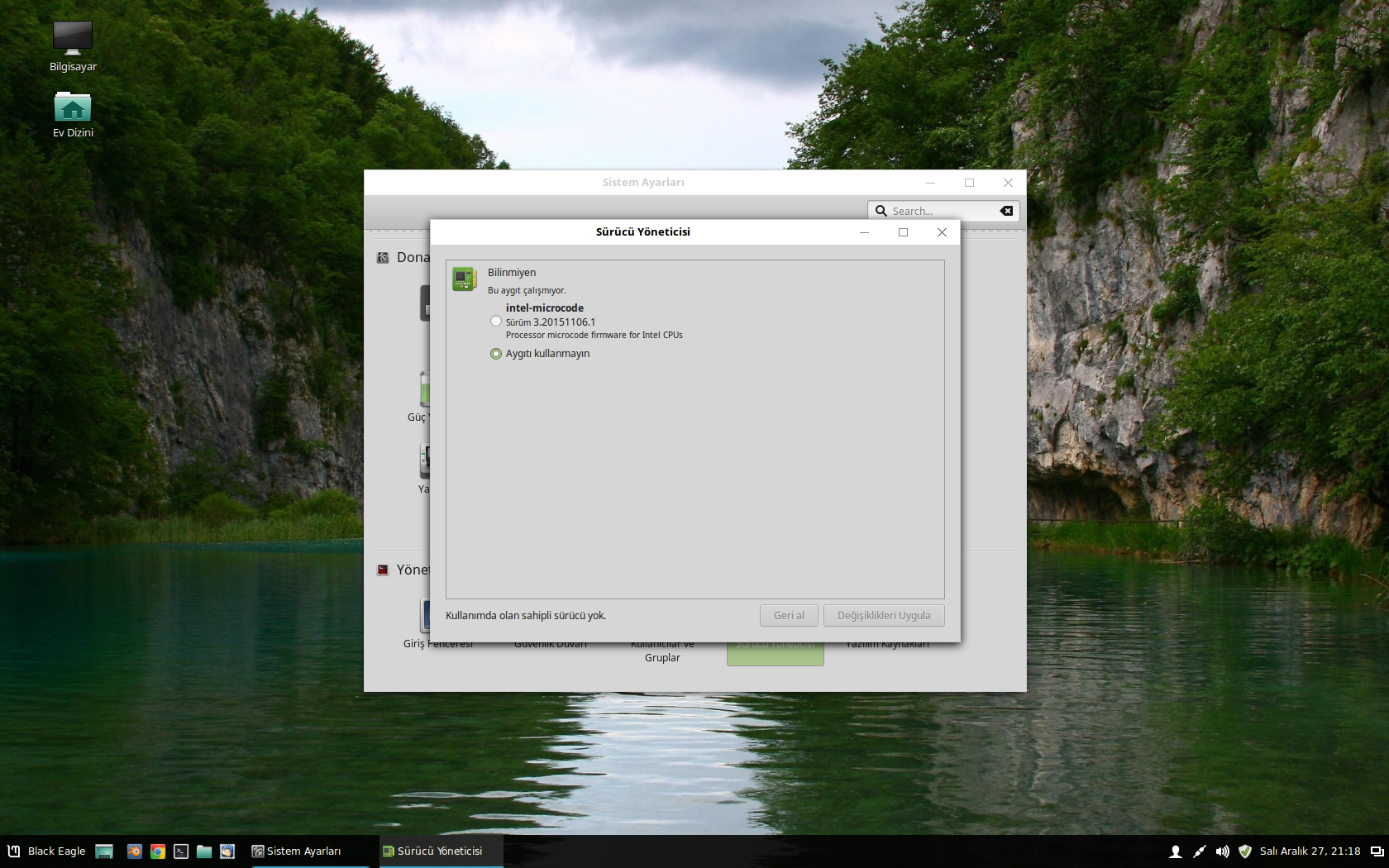Maximize the Sürücü Yöneticisi window
This screenshot has width=1389, height=868.
point(903,232)
